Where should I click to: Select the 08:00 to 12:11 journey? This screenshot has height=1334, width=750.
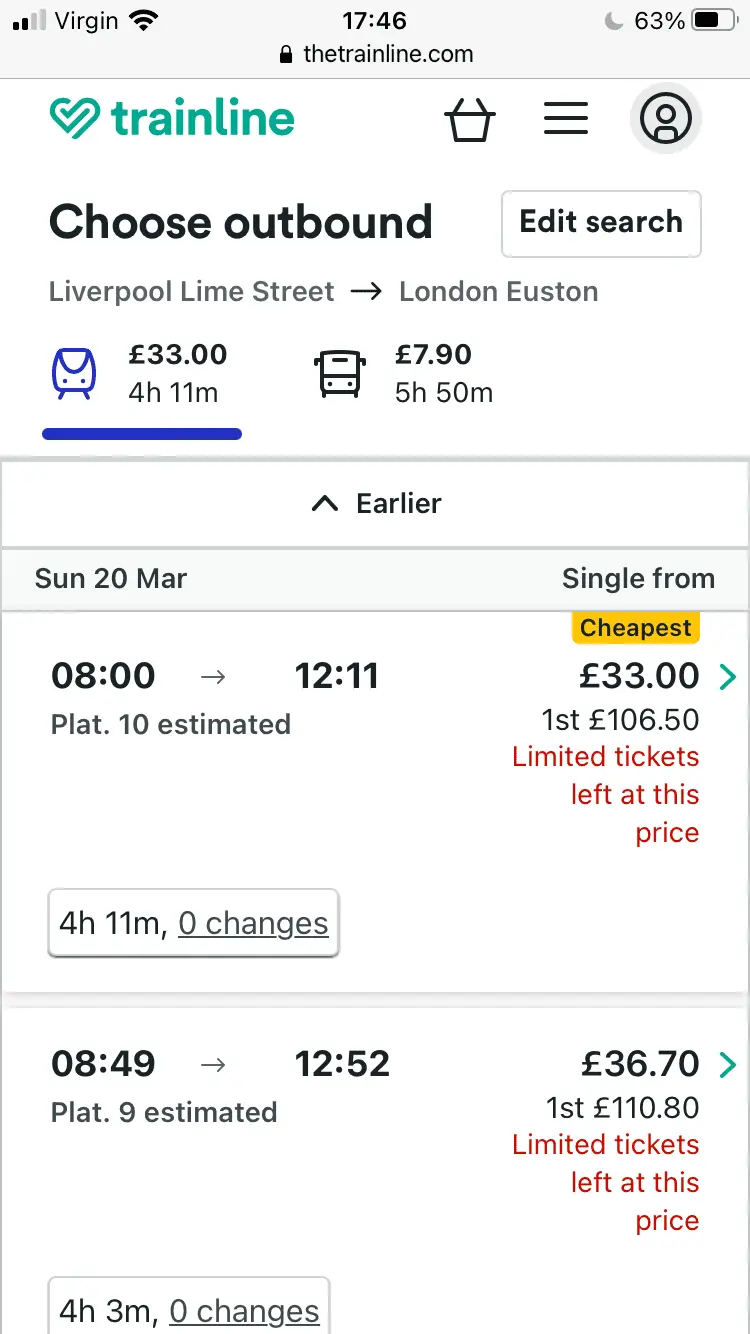point(375,801)
